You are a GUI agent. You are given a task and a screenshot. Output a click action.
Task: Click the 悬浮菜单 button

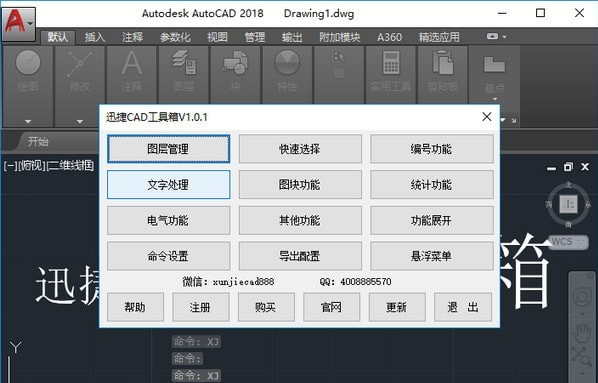tap(432, 256)
